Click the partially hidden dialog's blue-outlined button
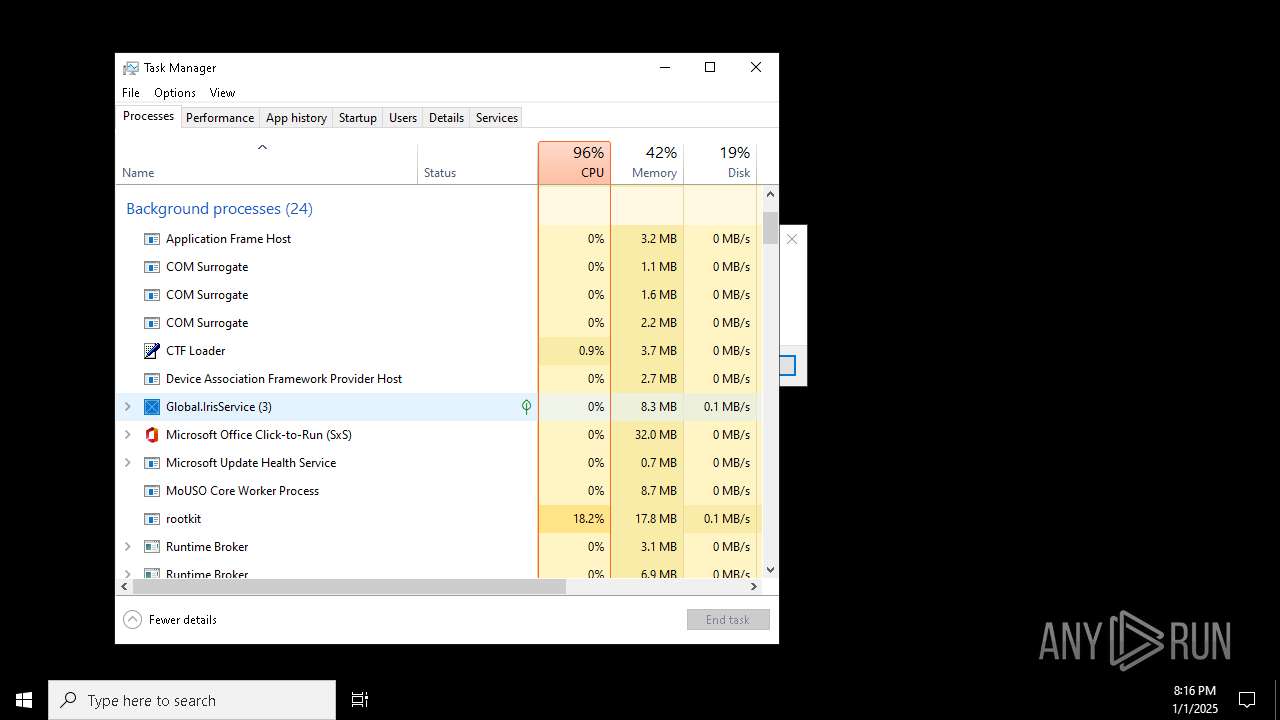 click(x=788, y=366)
